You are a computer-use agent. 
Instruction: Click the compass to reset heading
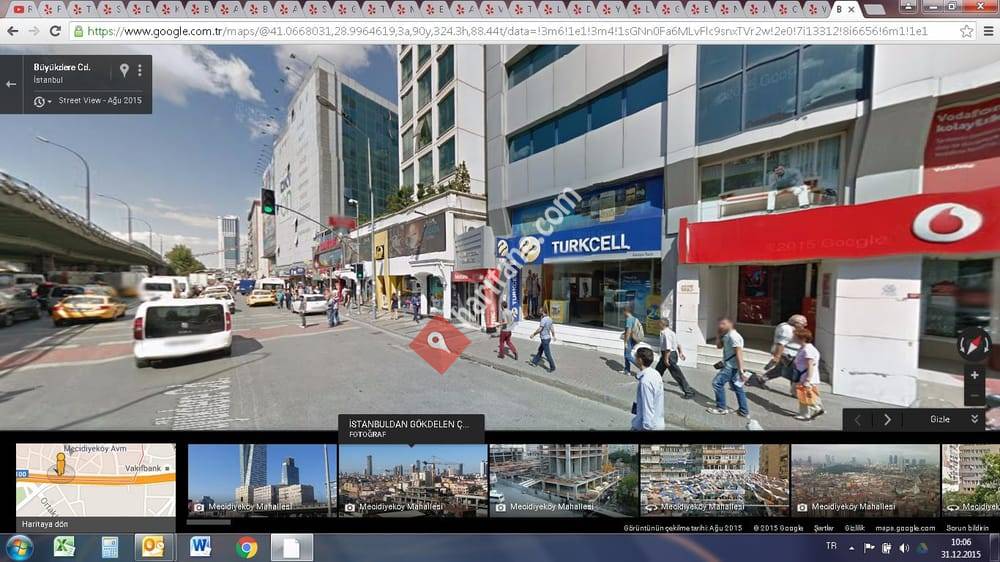pyautogui.click(x=974, y=344)
